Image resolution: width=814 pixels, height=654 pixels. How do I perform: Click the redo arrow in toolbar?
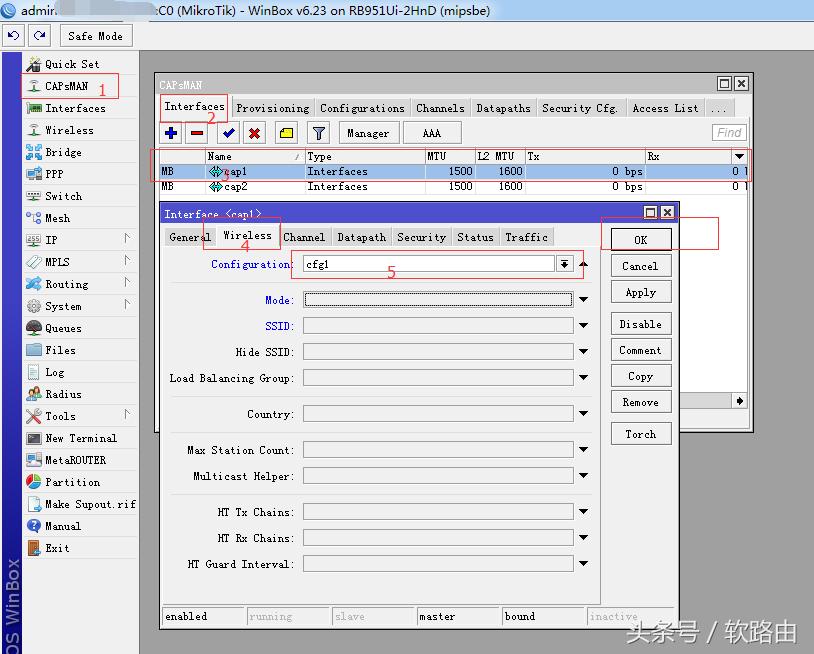tap(40, 36)
